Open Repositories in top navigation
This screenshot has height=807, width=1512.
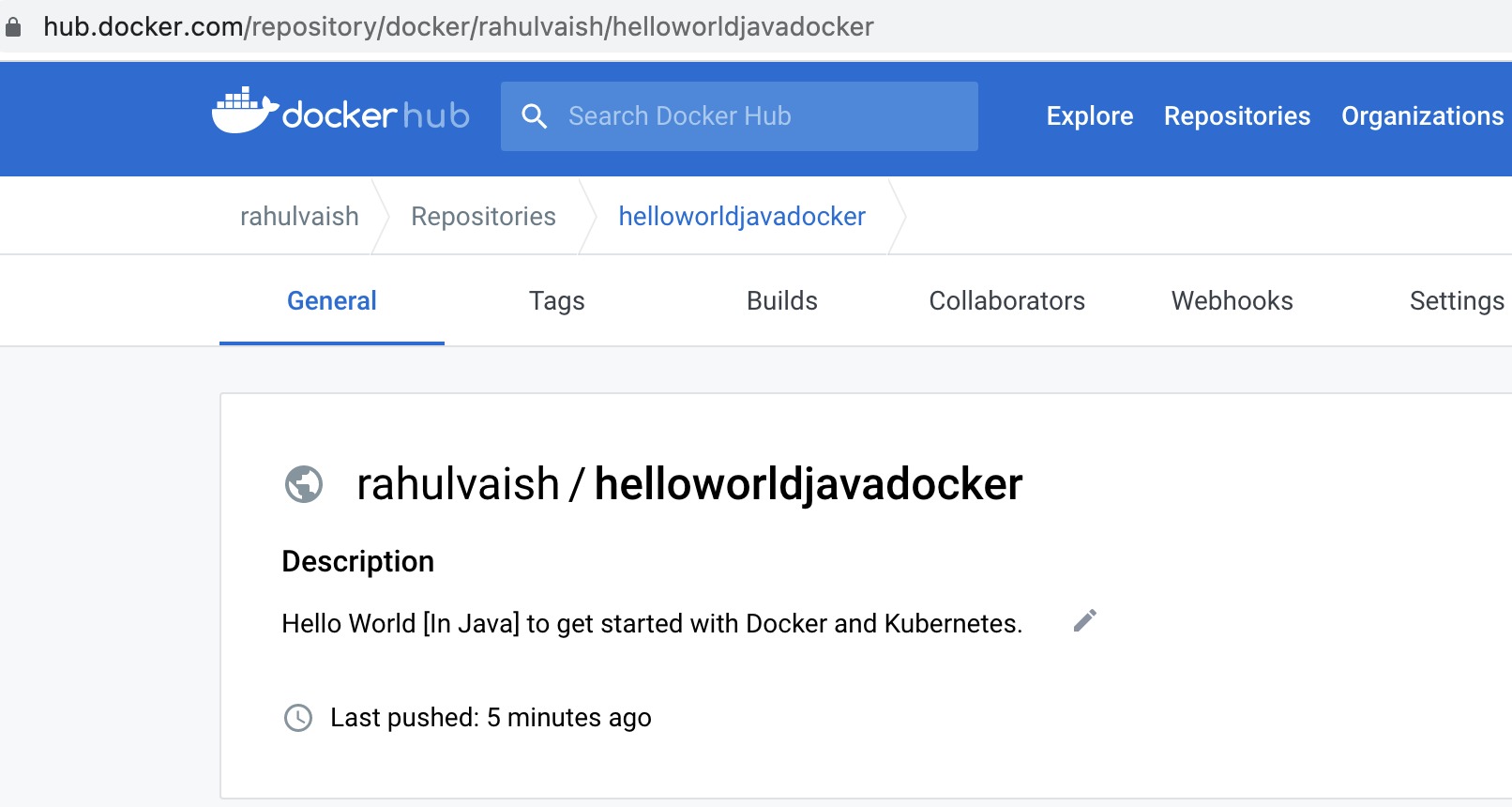tap(1237, 116)
